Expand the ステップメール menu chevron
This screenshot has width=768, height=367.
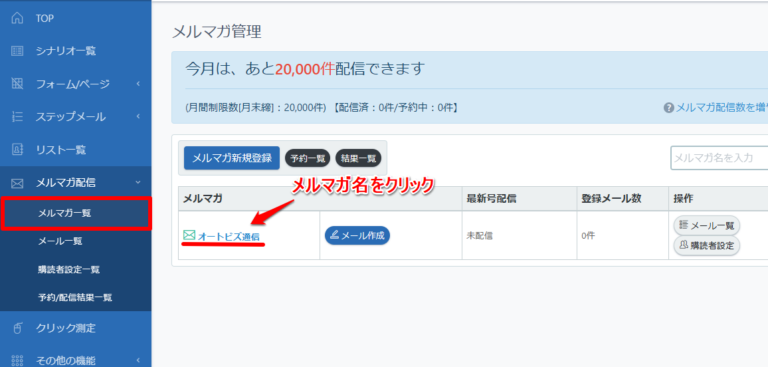138,117
